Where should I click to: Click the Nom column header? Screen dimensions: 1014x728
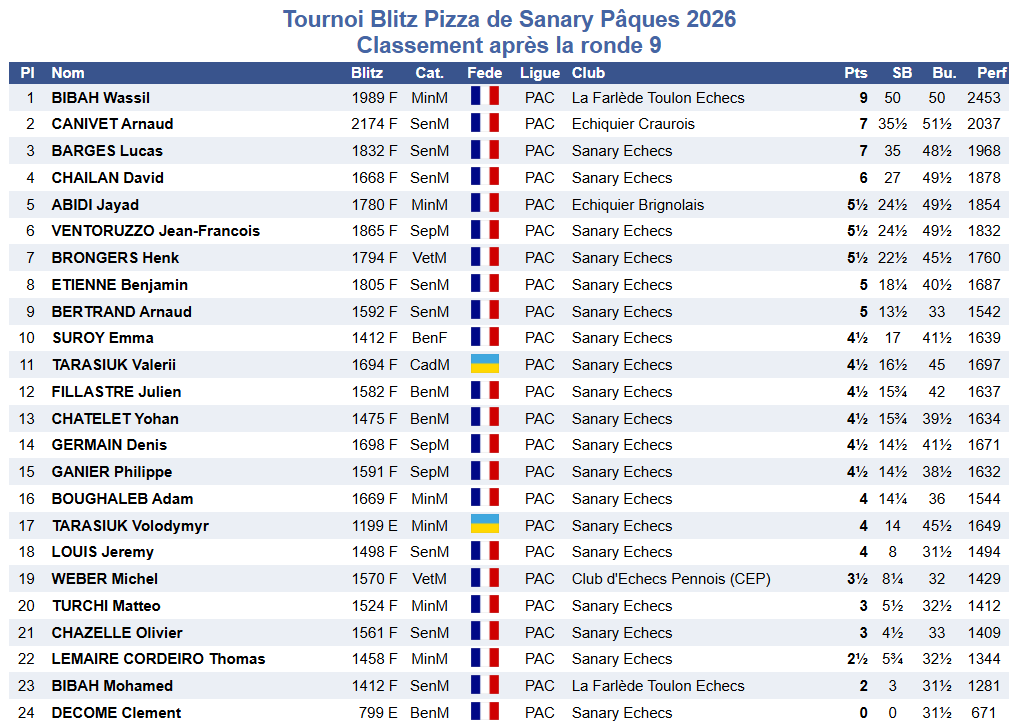coord(68,73)
